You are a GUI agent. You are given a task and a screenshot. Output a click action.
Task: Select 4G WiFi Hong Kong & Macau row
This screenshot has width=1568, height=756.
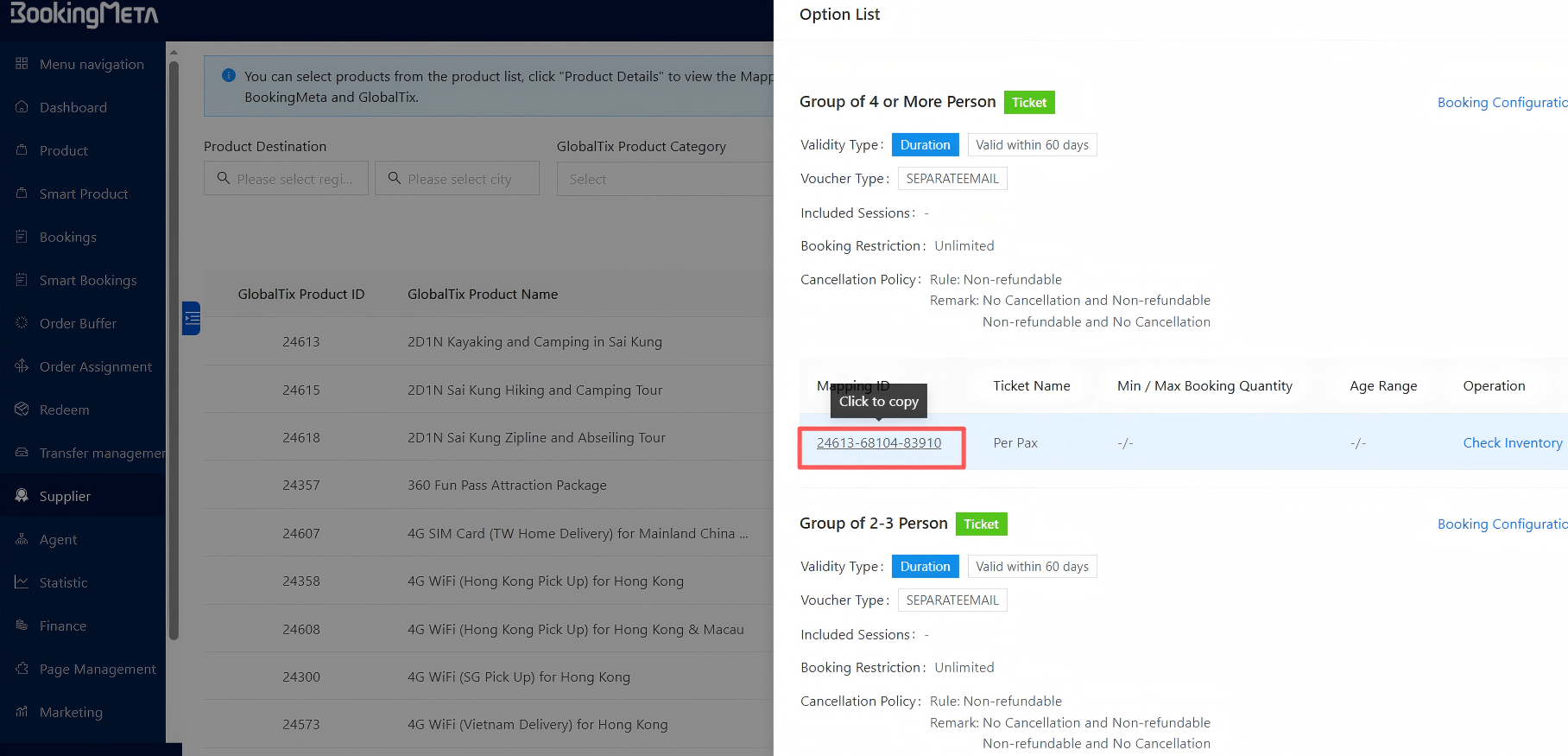[489, 629]
